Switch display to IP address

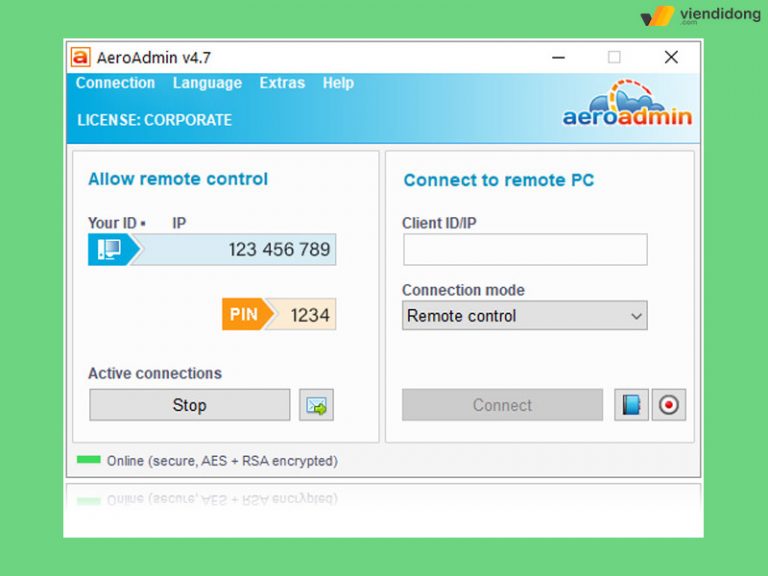[x=179, y=223]
